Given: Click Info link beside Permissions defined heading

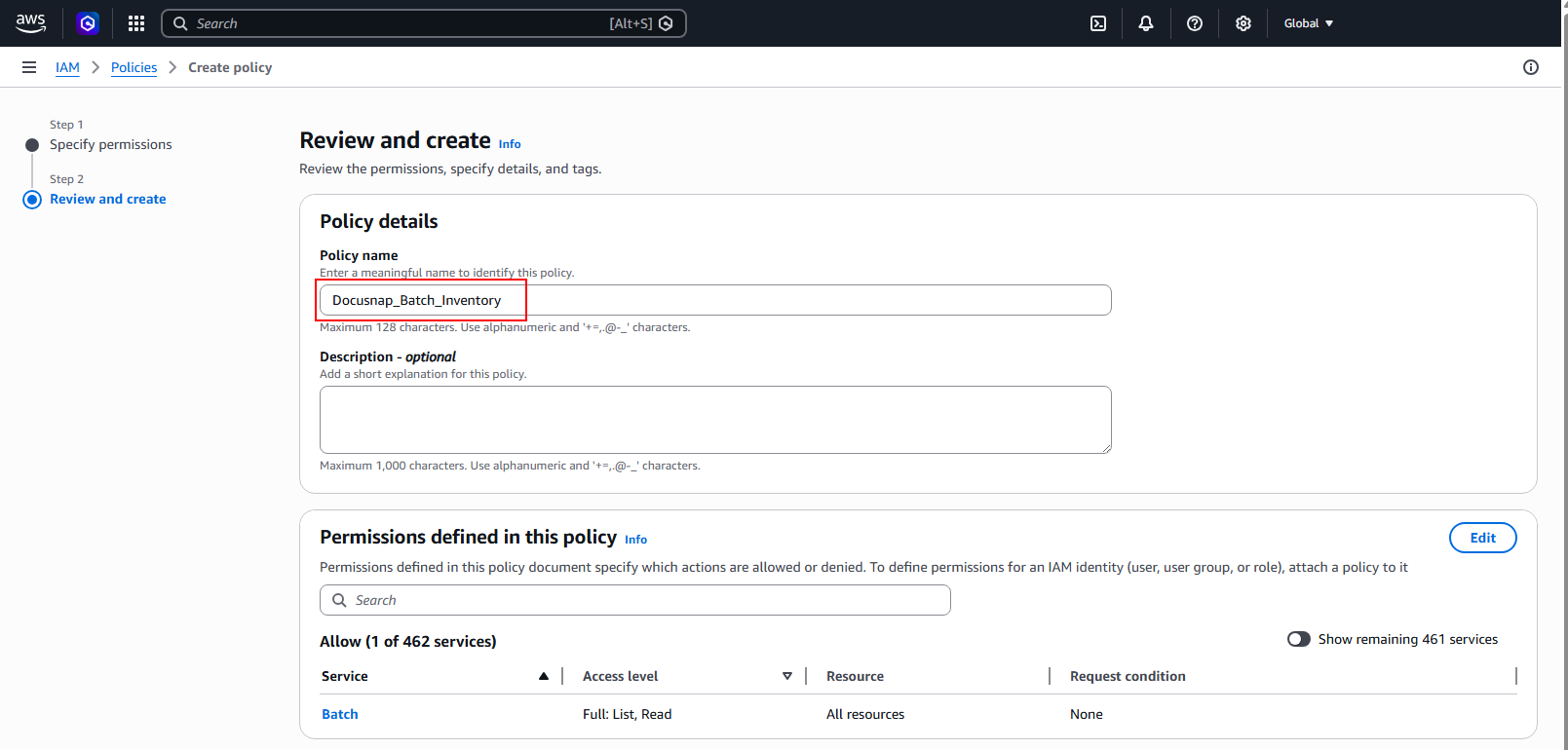Looking at the screenshot, I should (x=635, y=540).
